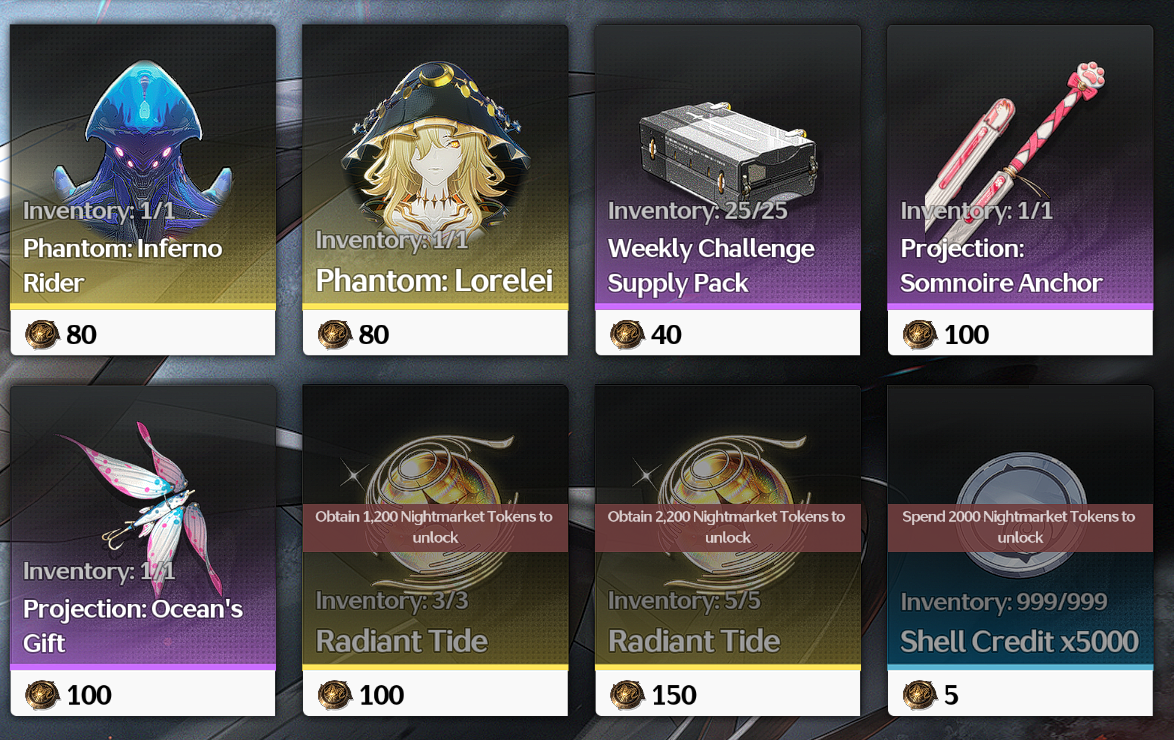
Task: Select the Radiant Tide orb requiring 2,200 tokens
Action: (x=728, y=509)
